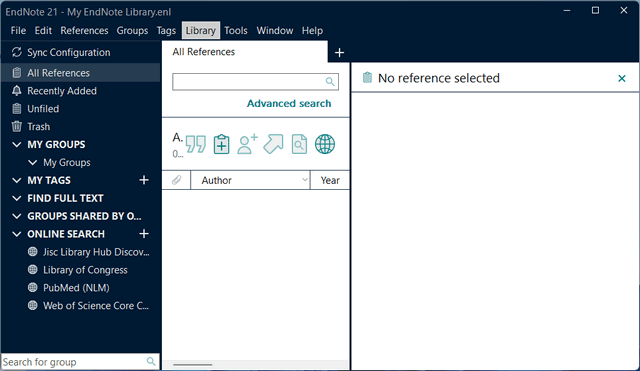Click the globe icon beside Jisc Library Hub

click(x=33, y=252)
